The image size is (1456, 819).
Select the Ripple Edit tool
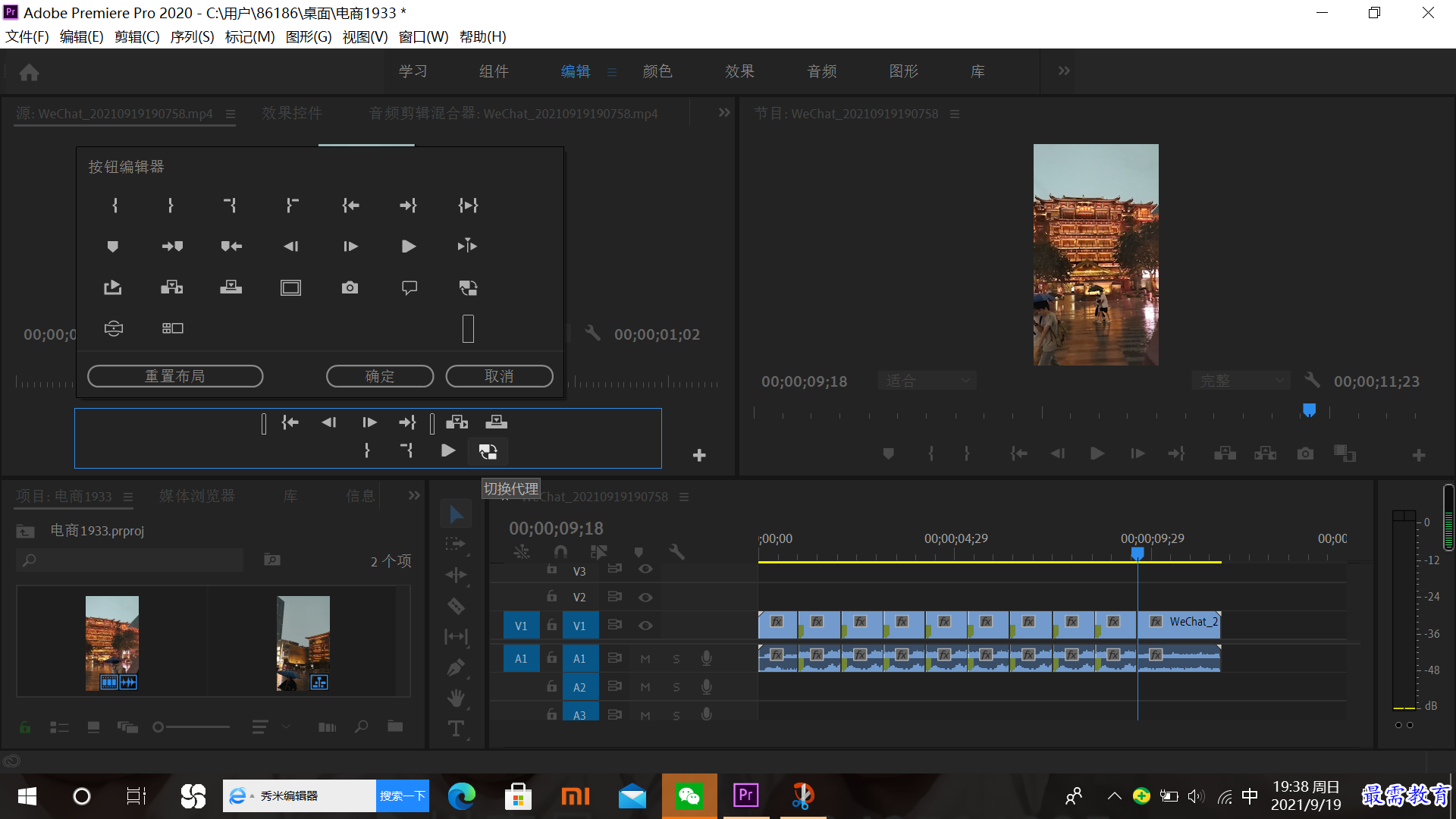pos(456,575)
